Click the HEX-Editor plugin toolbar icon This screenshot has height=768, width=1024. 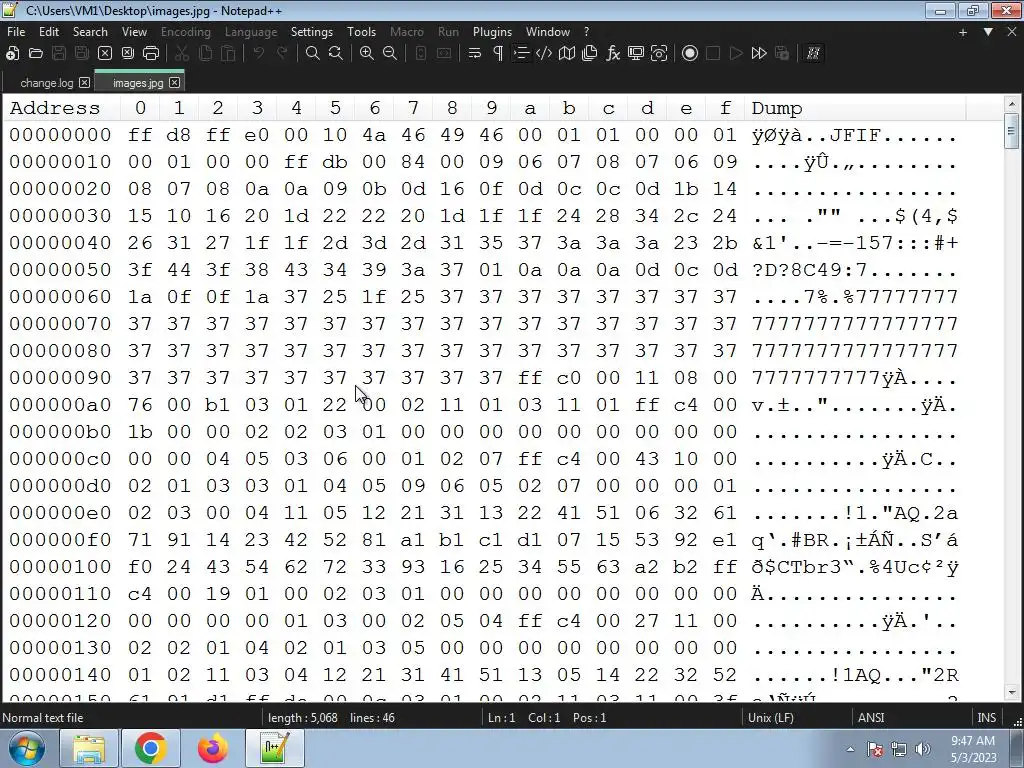coord(813,54)
